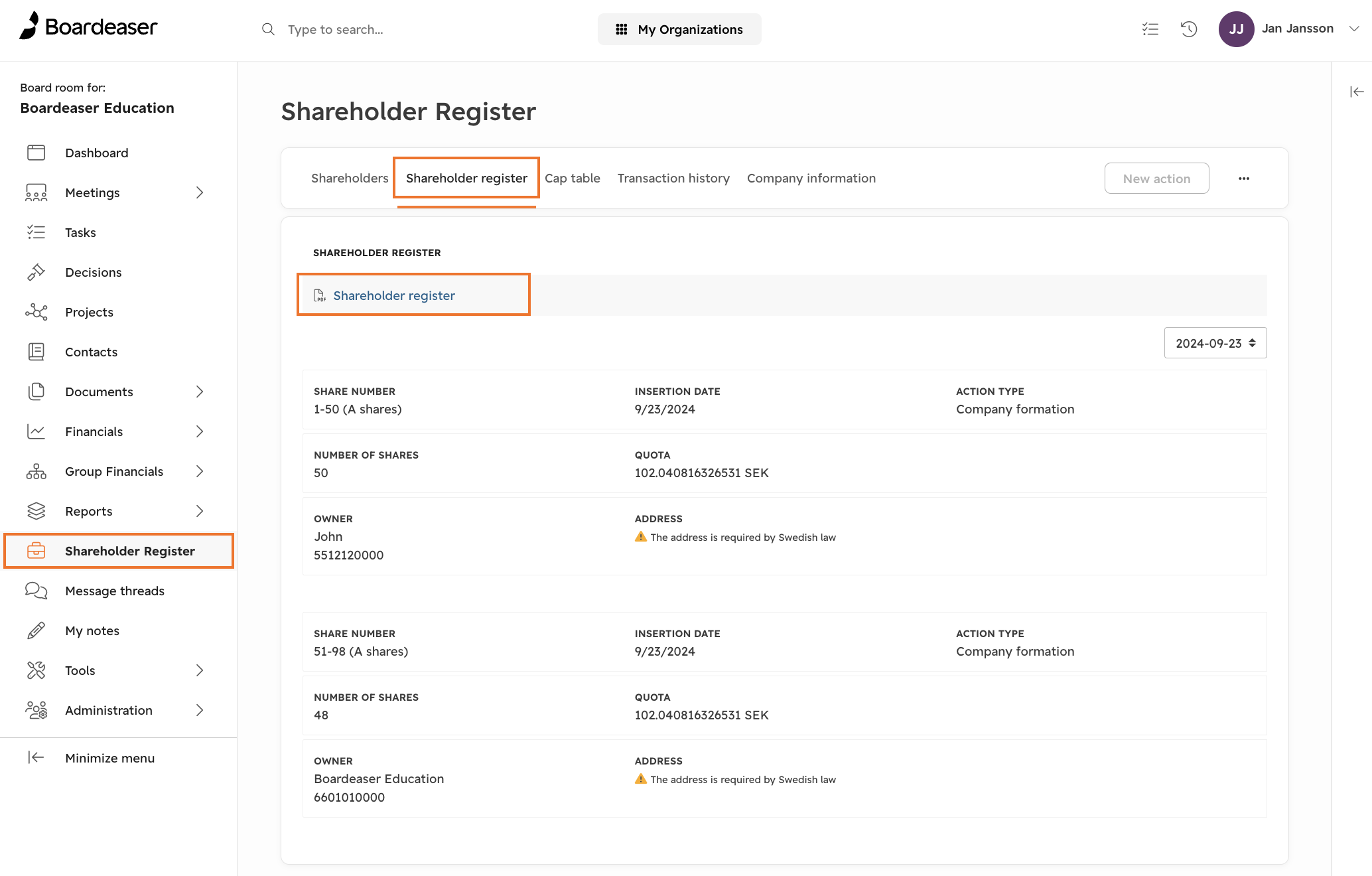Screen dimensions: 1372x876
Task: Expand the Documents submenu chevron
Action: (x=200, y=392)
